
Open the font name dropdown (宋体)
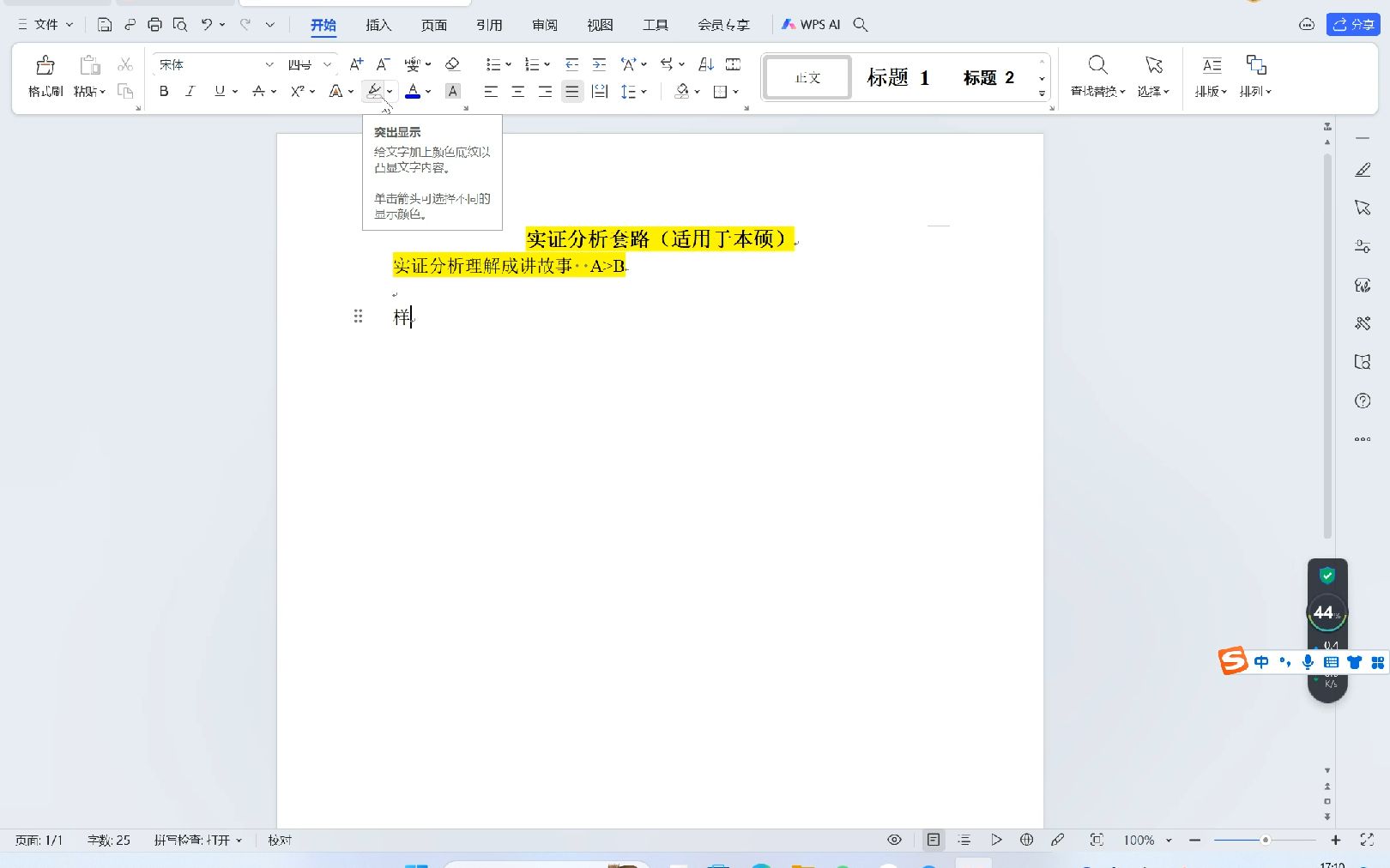pyautogui.click(x=269, y=64)
